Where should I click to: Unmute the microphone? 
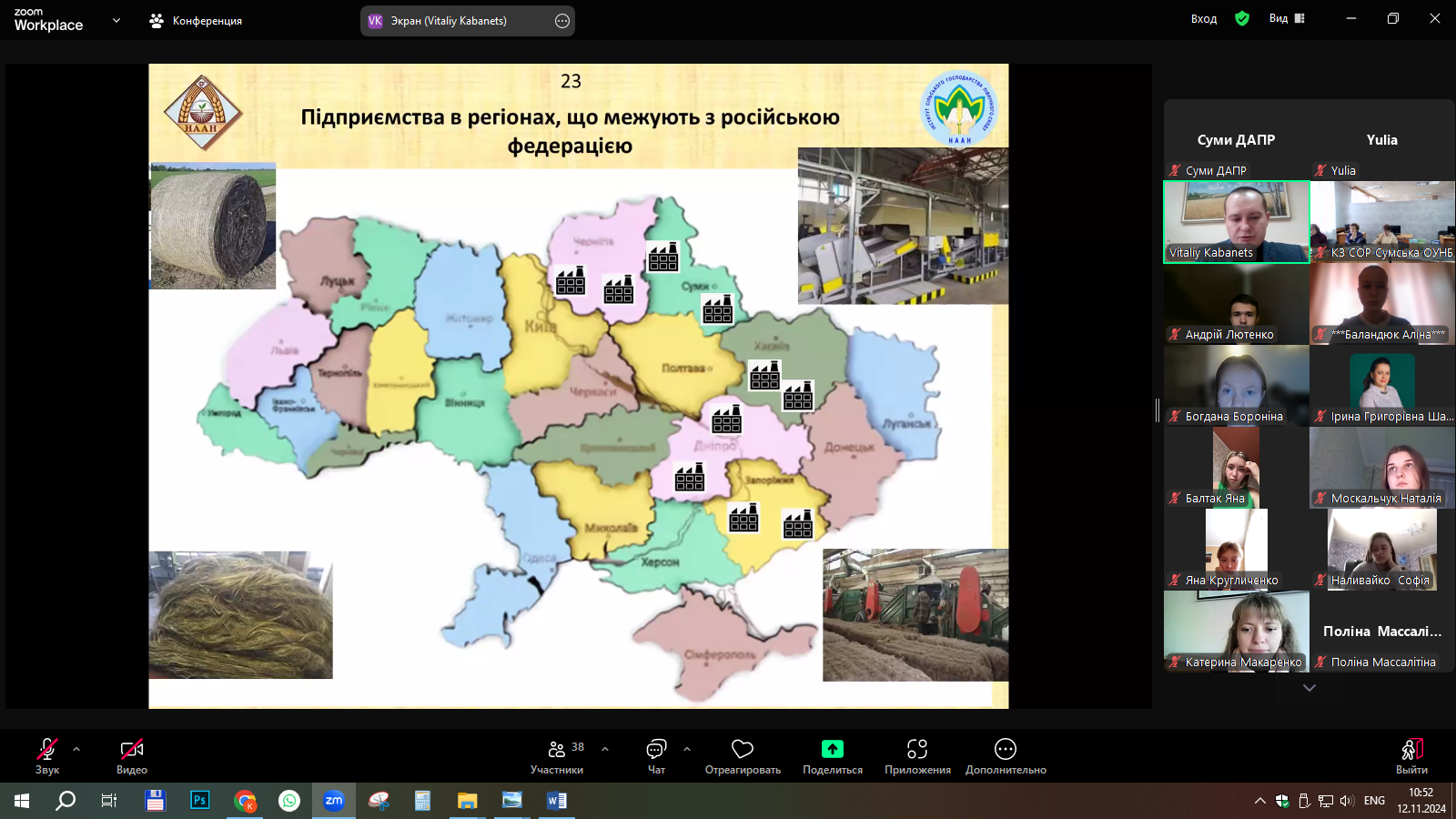[x=46, y=749]
